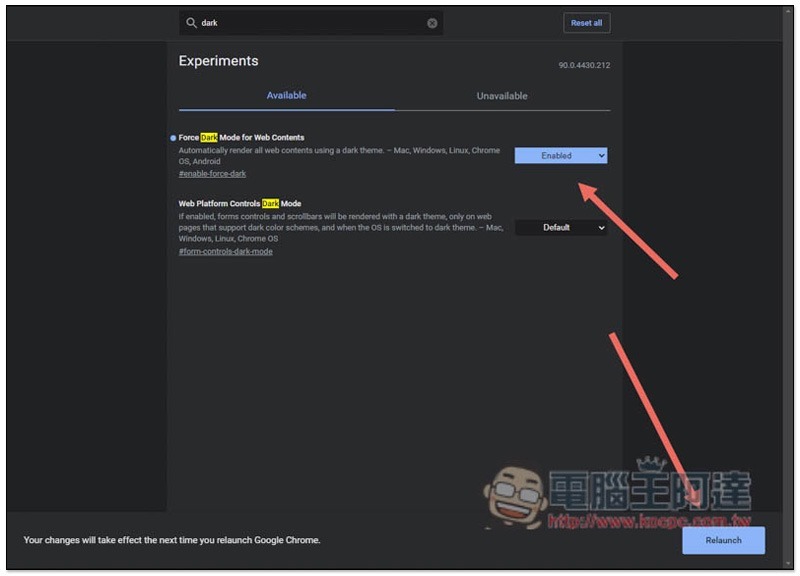
Task: Click the search magnifier icon
Action: [191, 22]
